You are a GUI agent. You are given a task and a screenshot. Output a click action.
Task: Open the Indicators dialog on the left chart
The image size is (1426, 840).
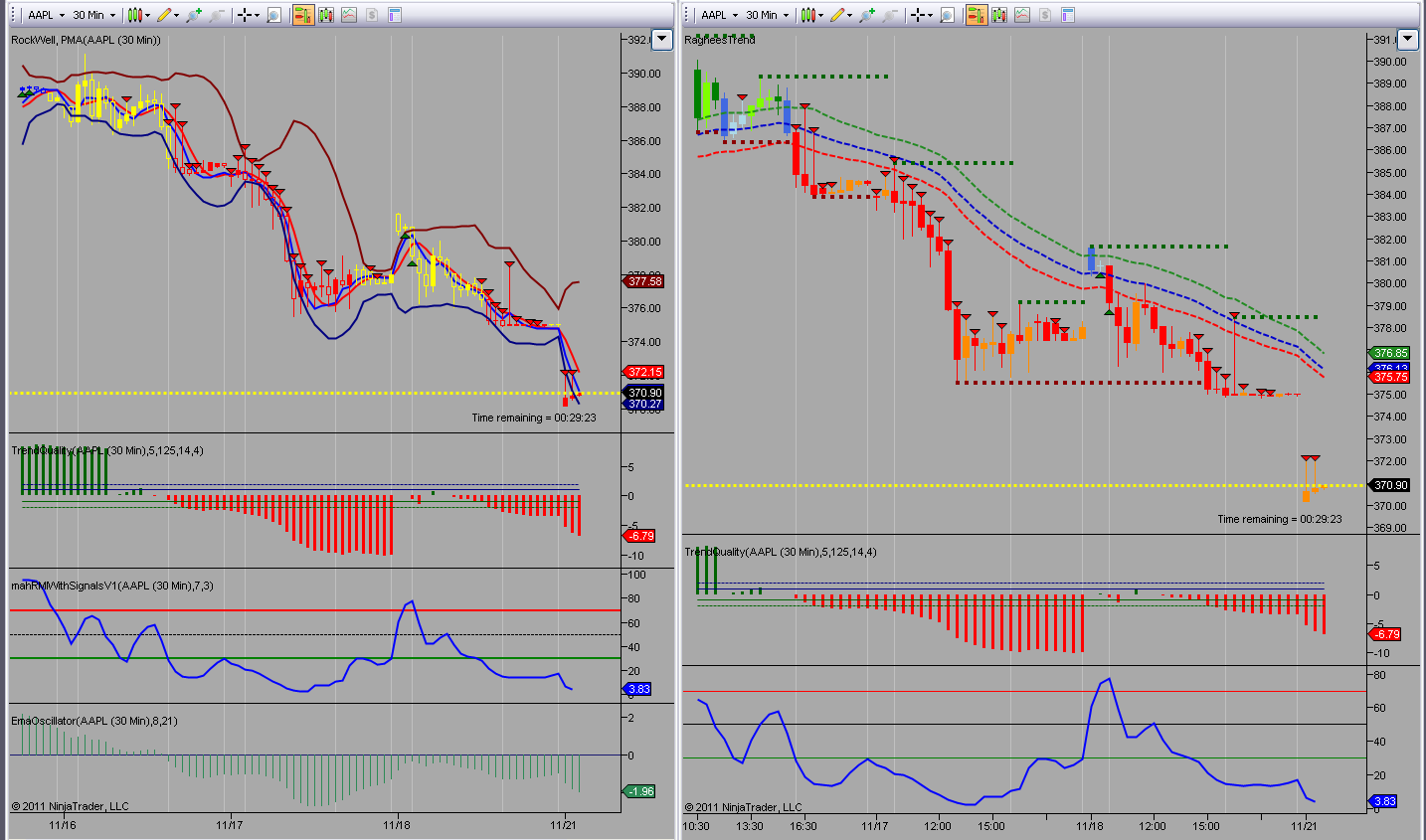tap(349, 15)
